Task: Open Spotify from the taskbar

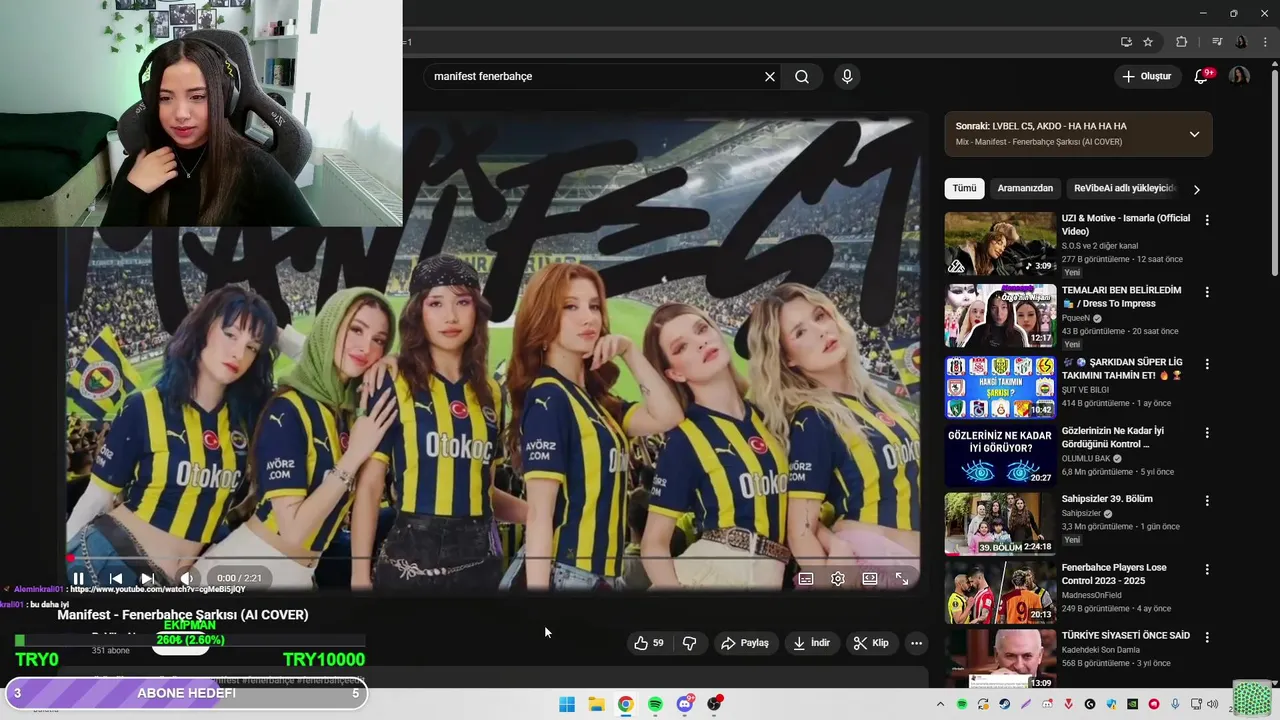Action: [655, 704]
